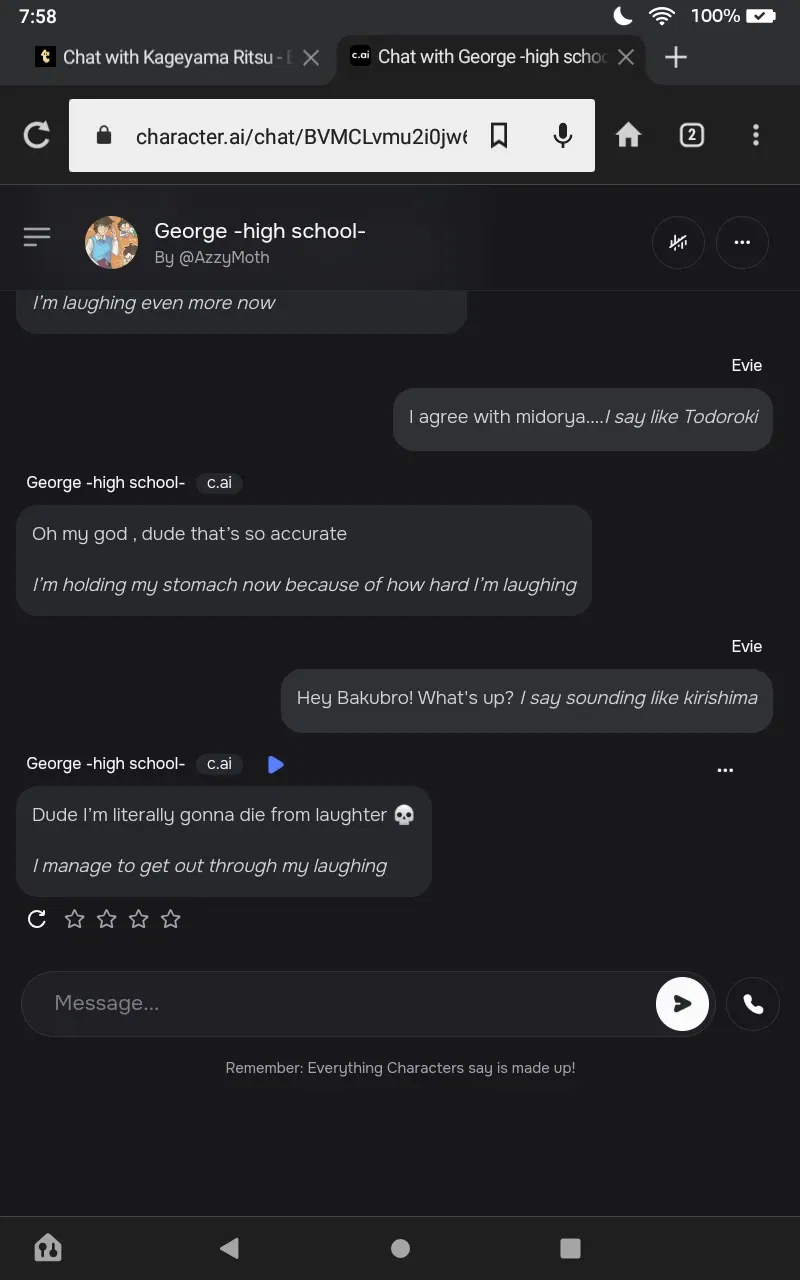Focus the Message input field
This screenshot has height=1280, width=800.
(340, 1004)
